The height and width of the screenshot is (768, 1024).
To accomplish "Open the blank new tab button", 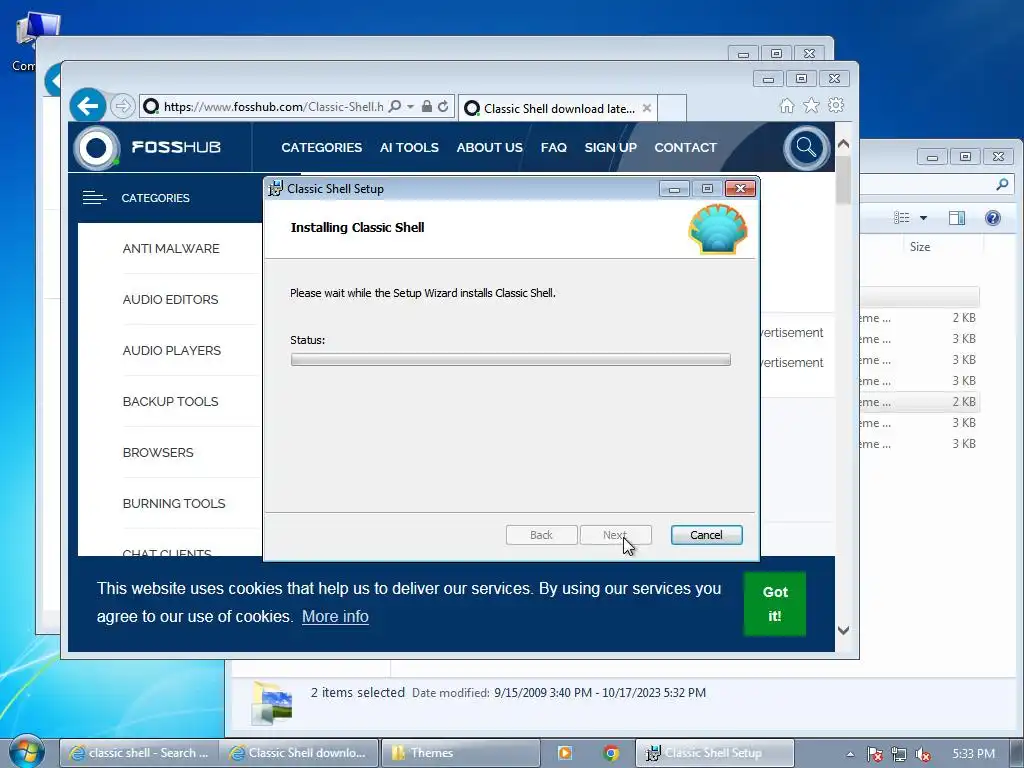I will [671, 108].
